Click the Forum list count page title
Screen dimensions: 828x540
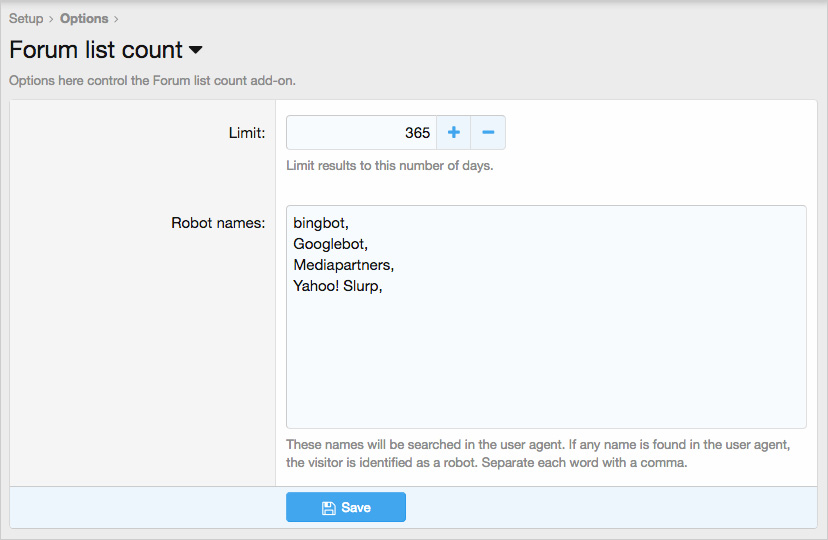point(96,50)
